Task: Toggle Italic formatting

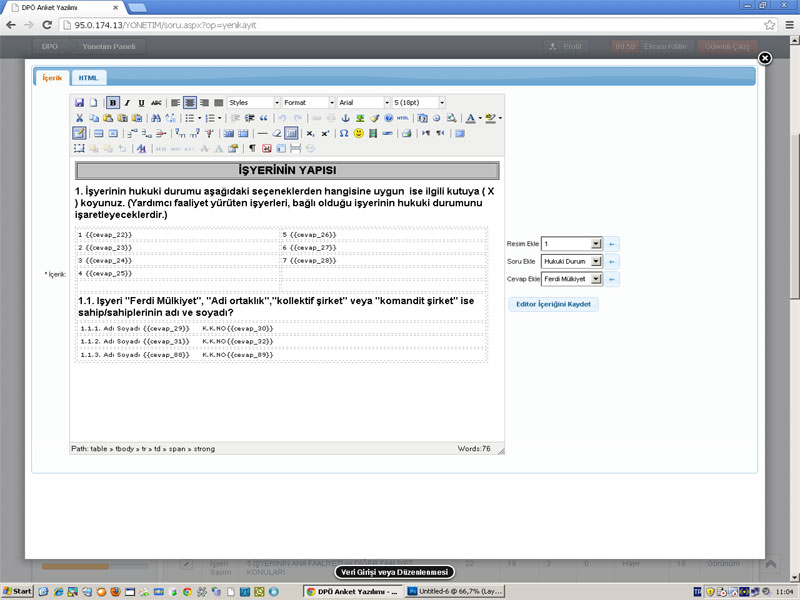Action: (x=127, y=103)
